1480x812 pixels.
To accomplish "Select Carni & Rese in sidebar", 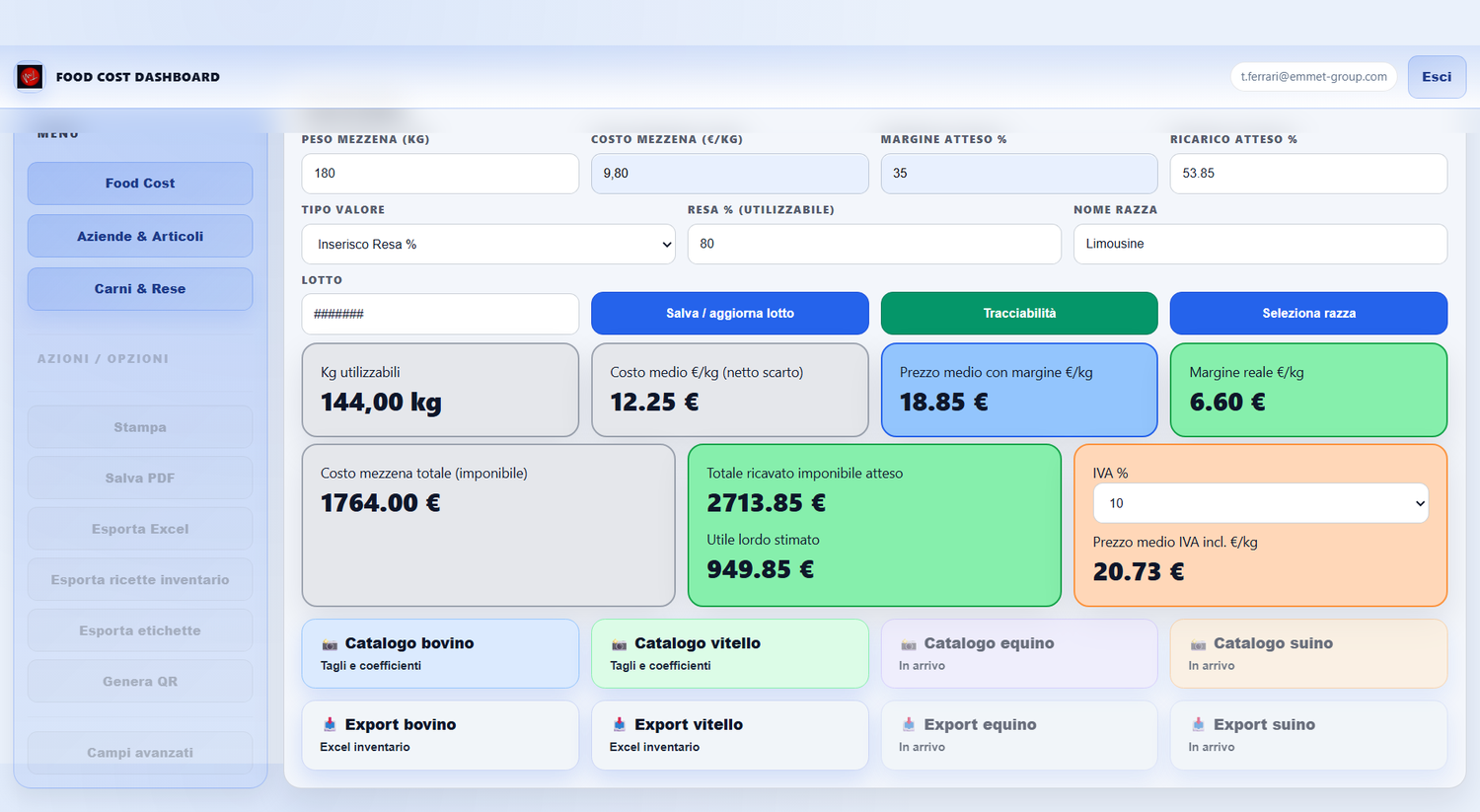I will (x=140, y=289).
